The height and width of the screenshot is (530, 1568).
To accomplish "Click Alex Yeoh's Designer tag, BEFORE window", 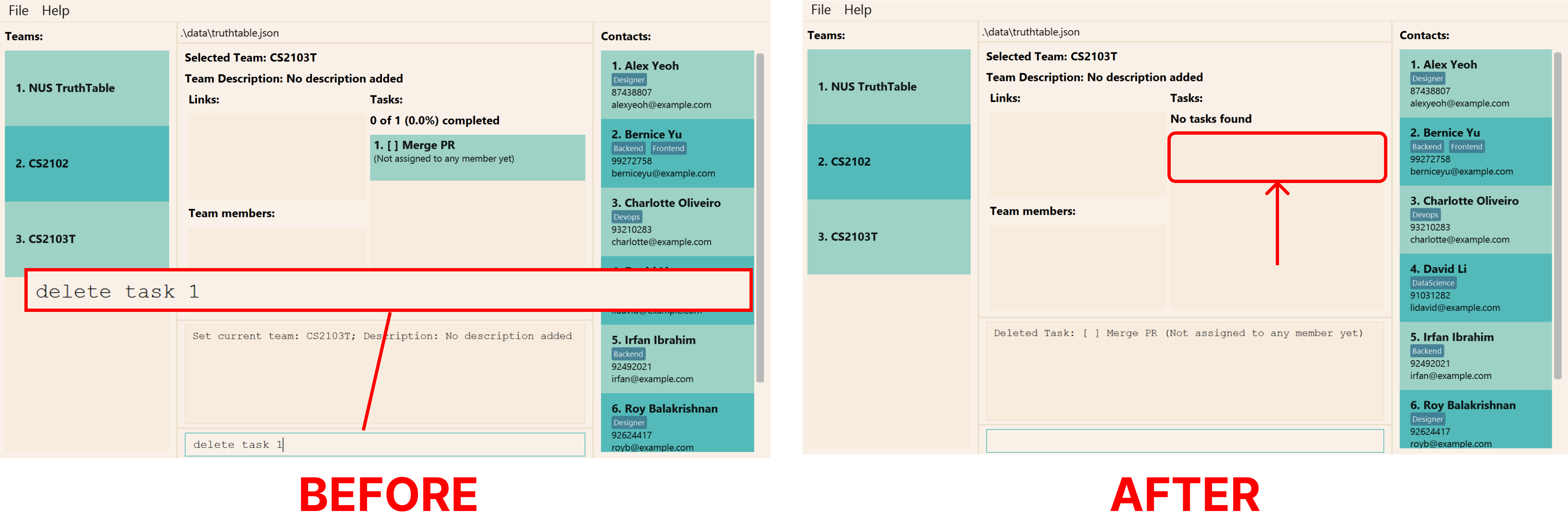I will pyautogui.click(x=629, y=80).
